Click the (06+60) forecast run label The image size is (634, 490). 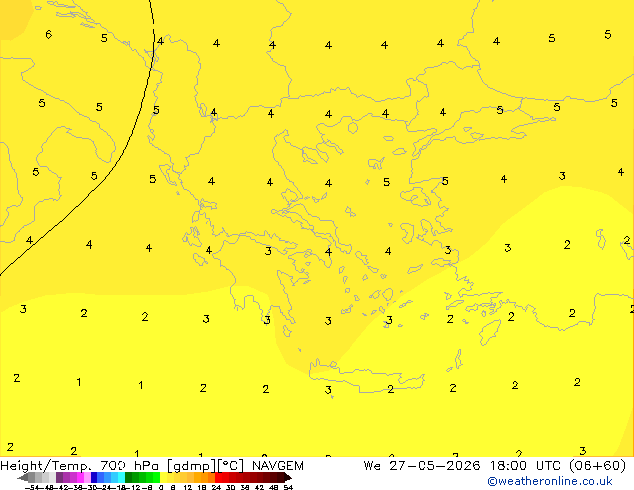click(597, 466)
